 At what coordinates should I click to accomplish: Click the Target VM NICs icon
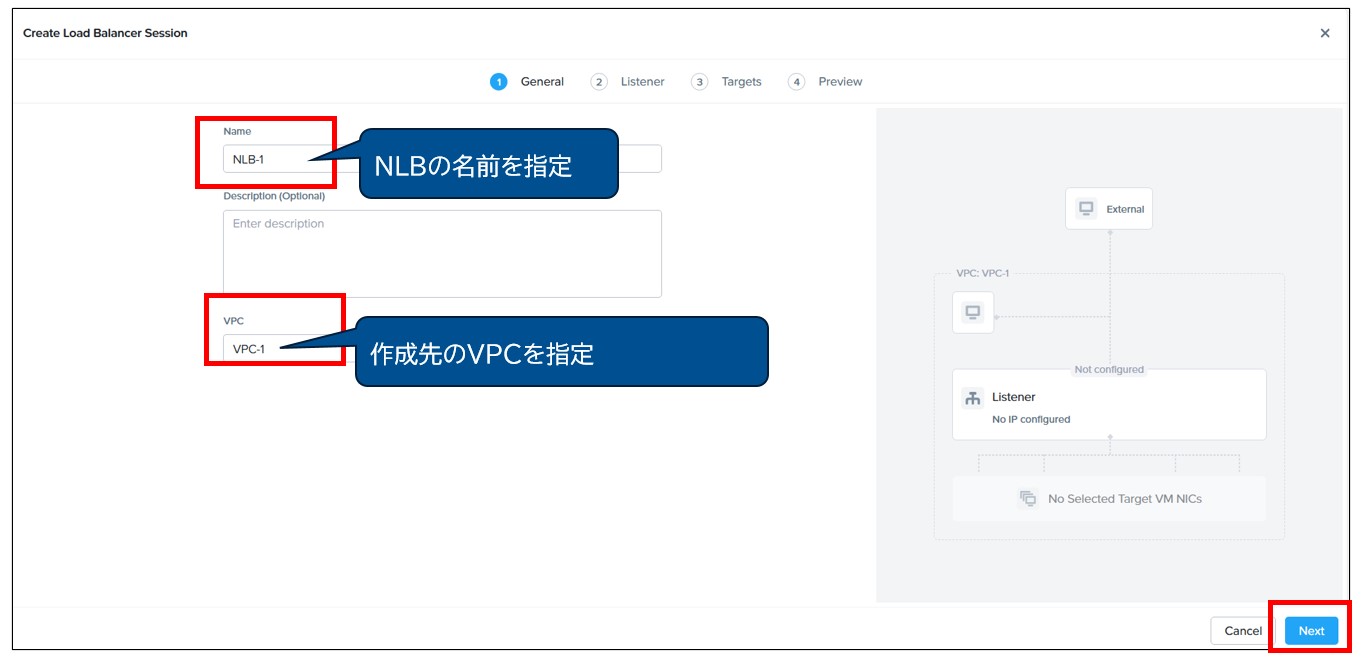click(1027, 498)
